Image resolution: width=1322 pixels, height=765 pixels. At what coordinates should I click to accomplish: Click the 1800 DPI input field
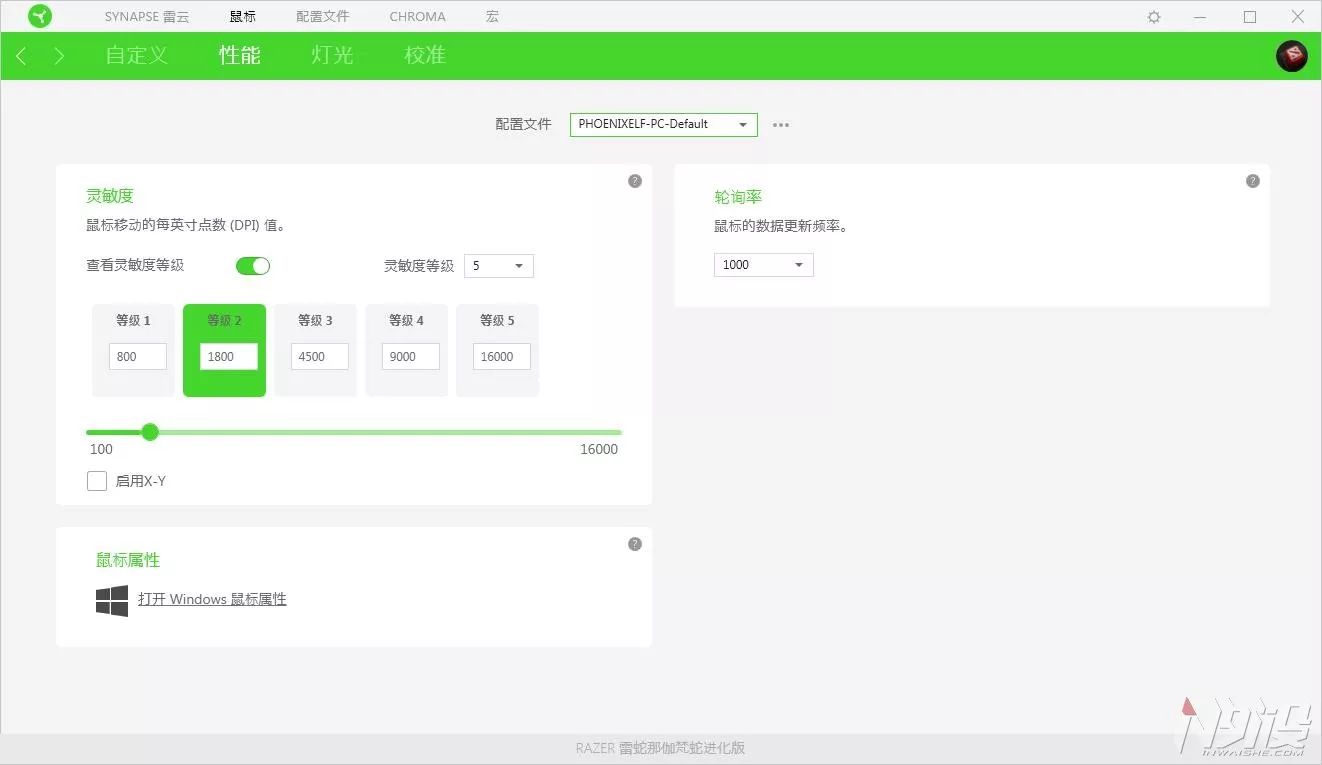coord(227,356)
